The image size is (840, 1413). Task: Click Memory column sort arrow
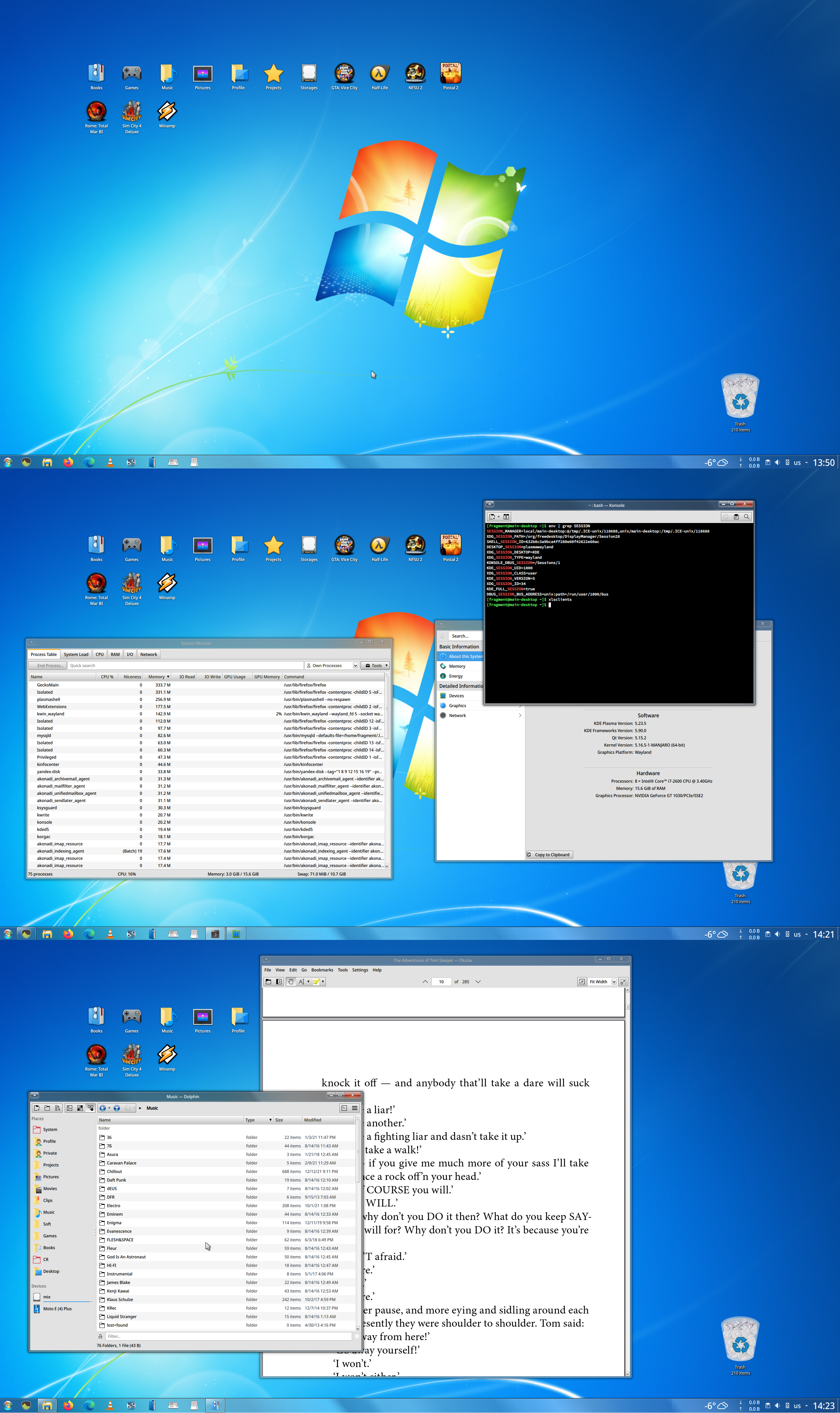coord(168,677)
